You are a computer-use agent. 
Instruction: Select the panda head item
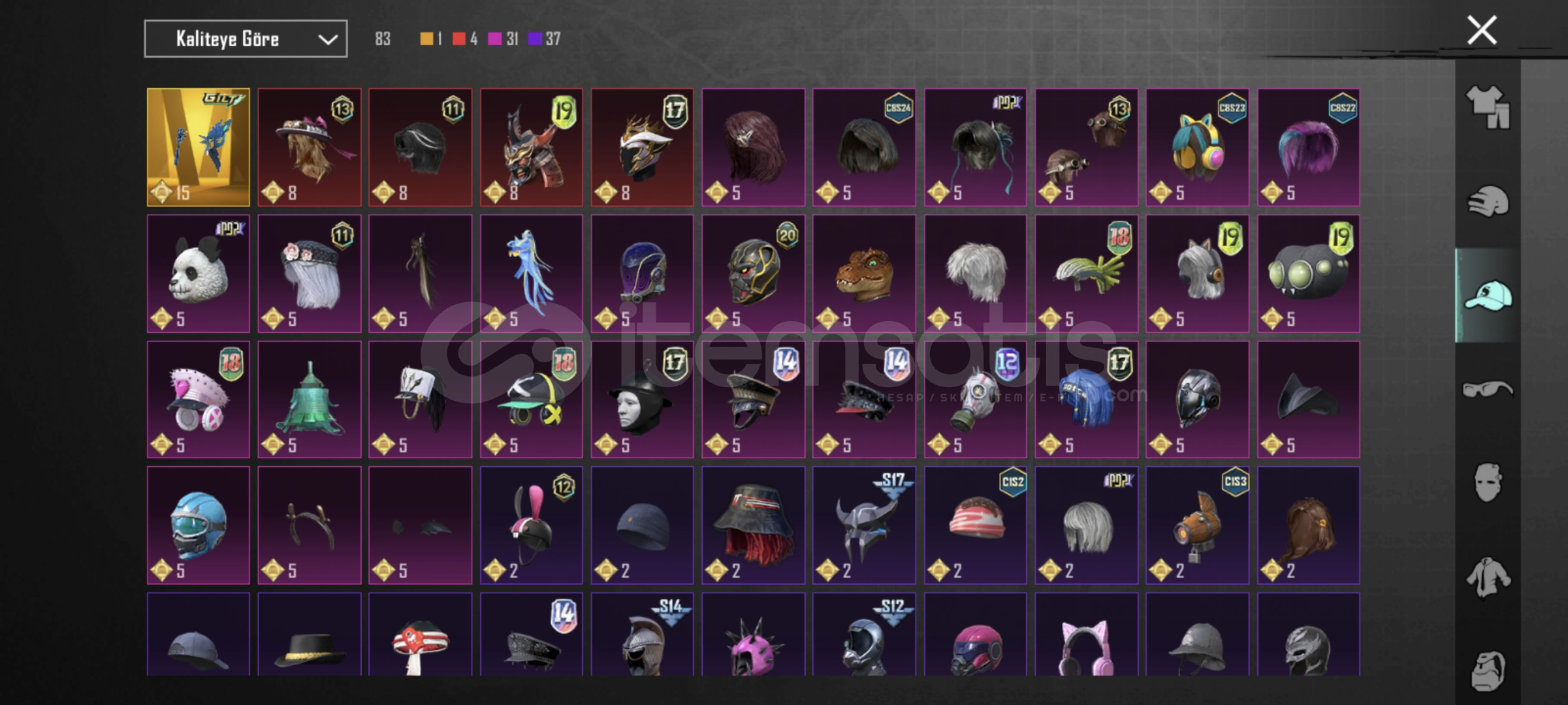(x=199, y=274)
